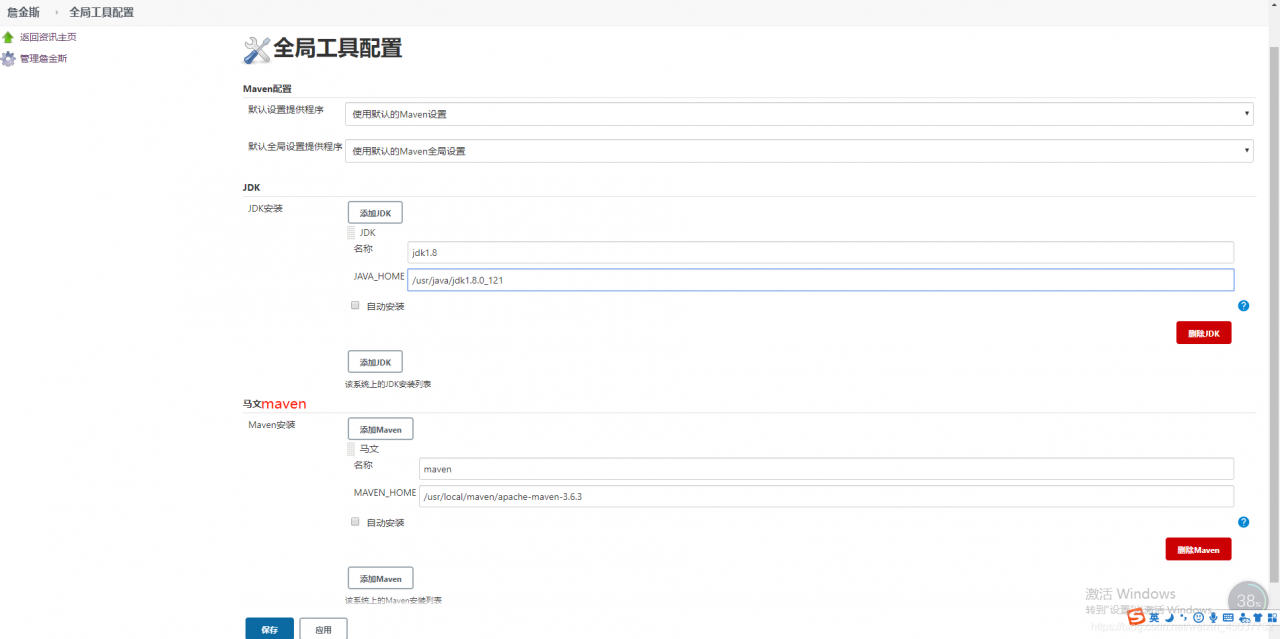Click JDK 名称 field containing jdk1.8
The image size is (1280, 639).
pos(820,253)
